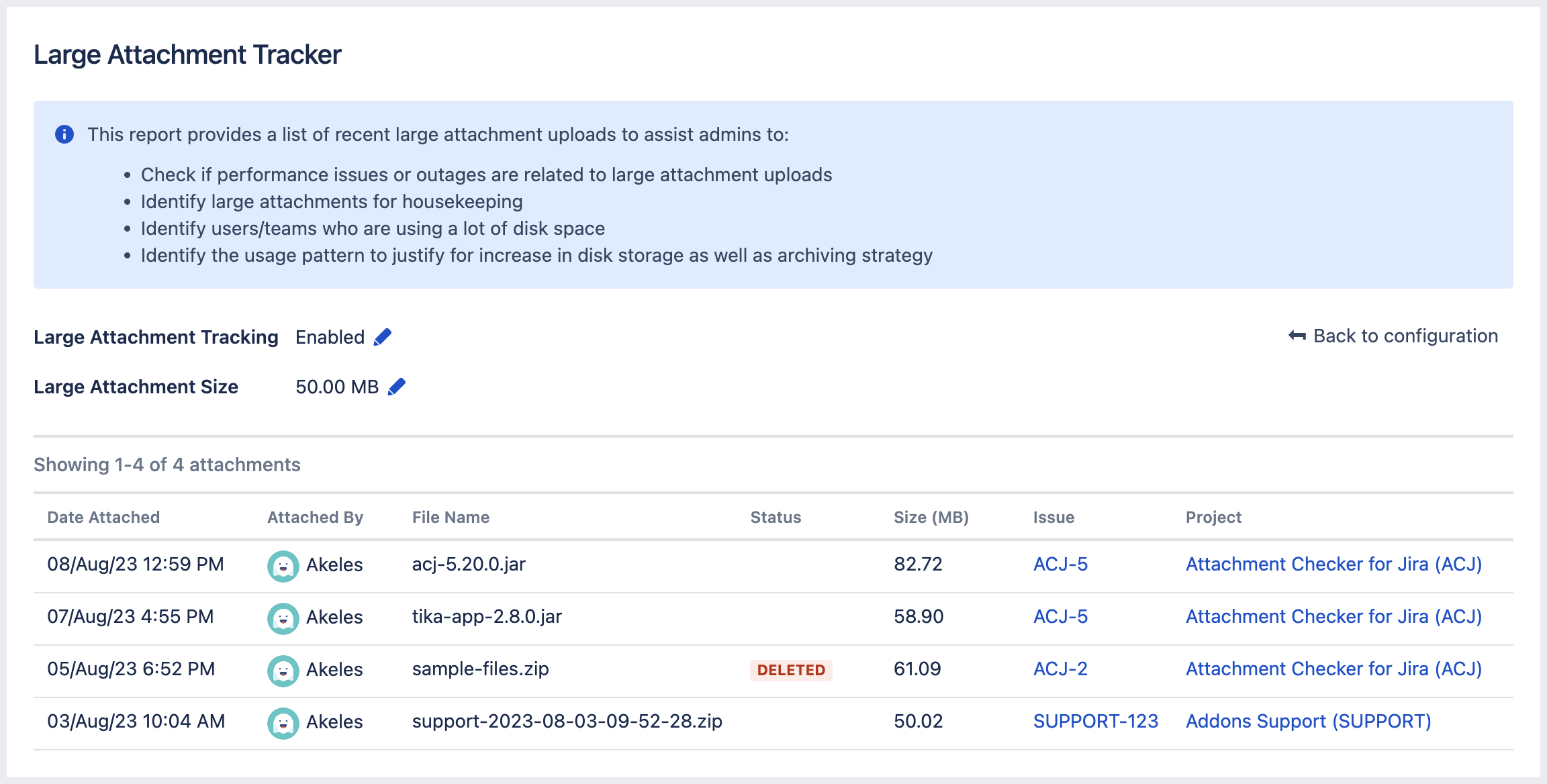The width and height of the screenshot is (1547, 784).
Task: Click the Status column header
Action: tap(776, 517)
